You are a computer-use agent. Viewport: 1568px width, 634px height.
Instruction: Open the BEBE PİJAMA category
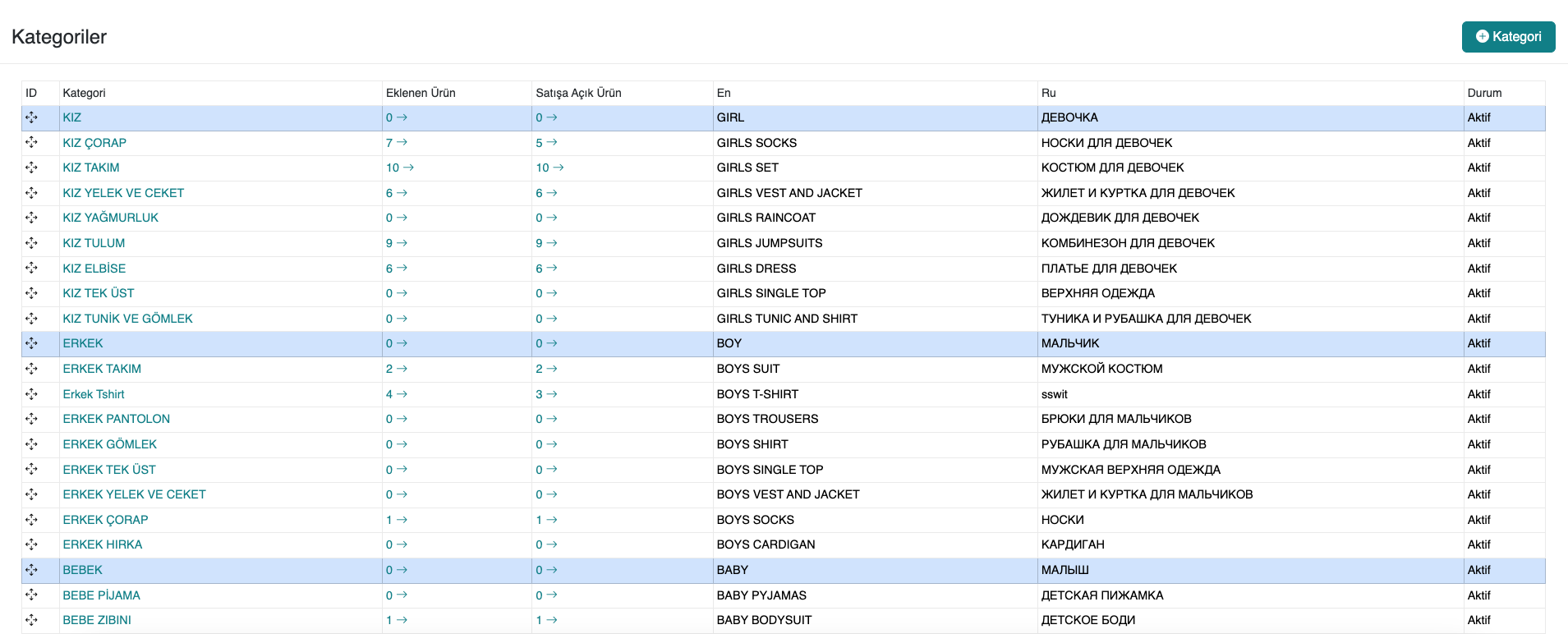101,595
